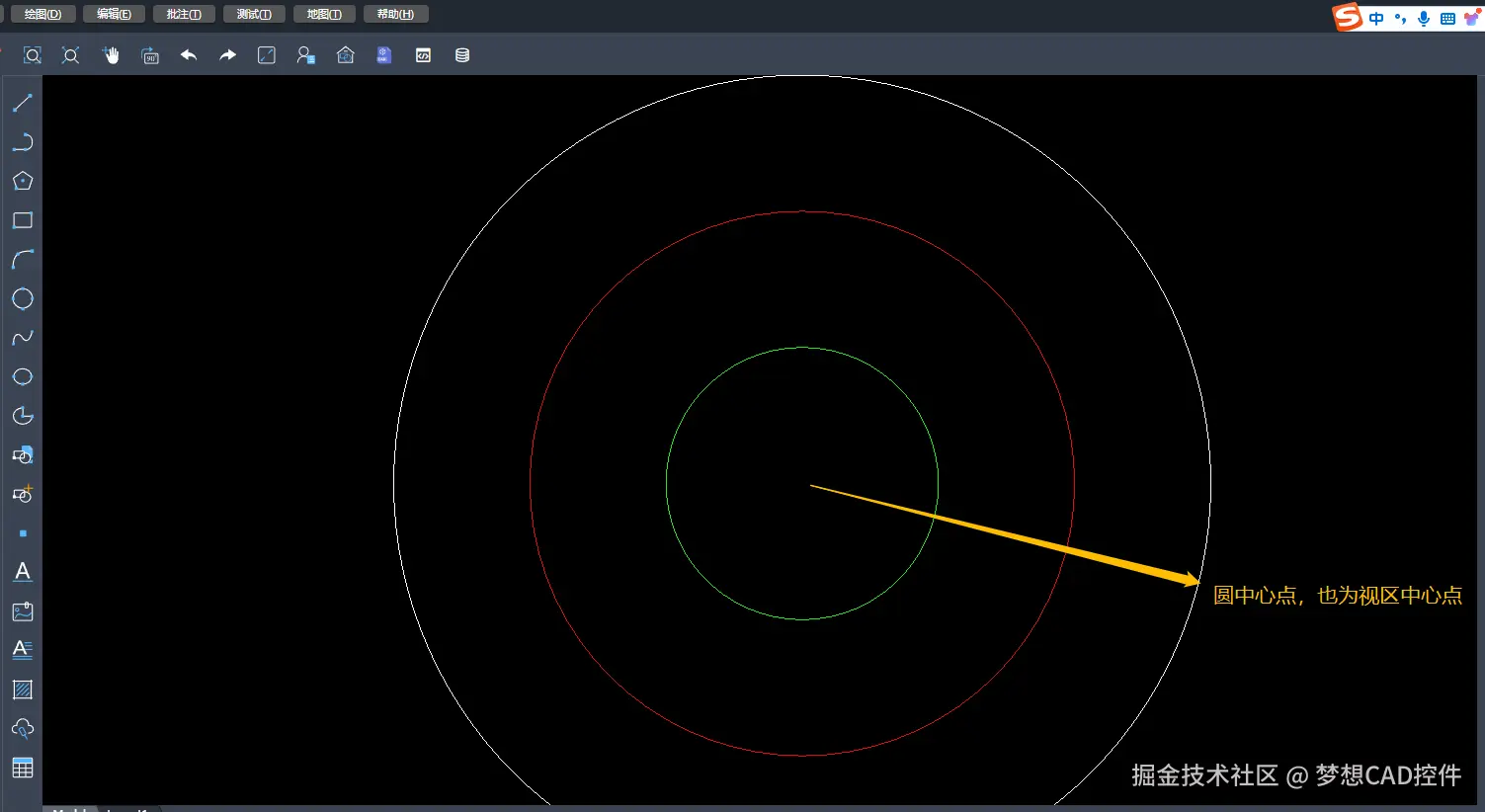Select the Spline curve tool
Image resolution: width=1485 pixels, height=812 pixels.
coord(23,338)
